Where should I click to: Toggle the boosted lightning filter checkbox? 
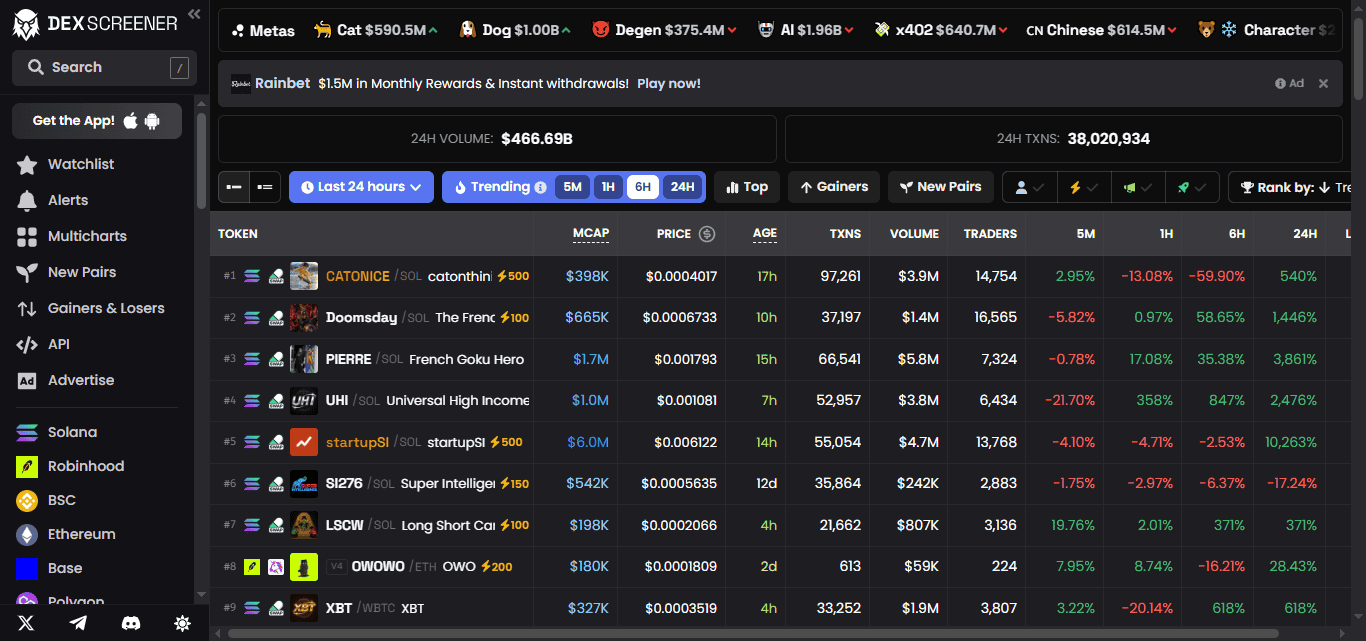1084,187
